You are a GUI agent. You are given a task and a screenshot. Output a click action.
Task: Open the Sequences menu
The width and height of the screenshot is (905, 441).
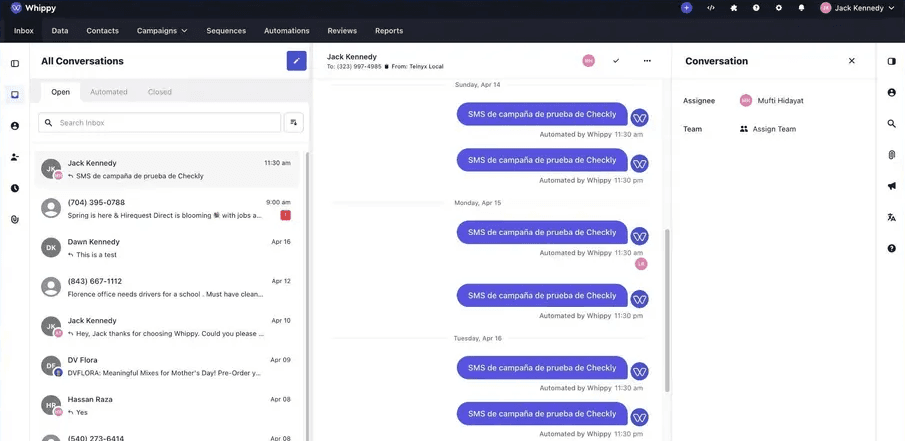pyautogui.click(x=226, y=31)
